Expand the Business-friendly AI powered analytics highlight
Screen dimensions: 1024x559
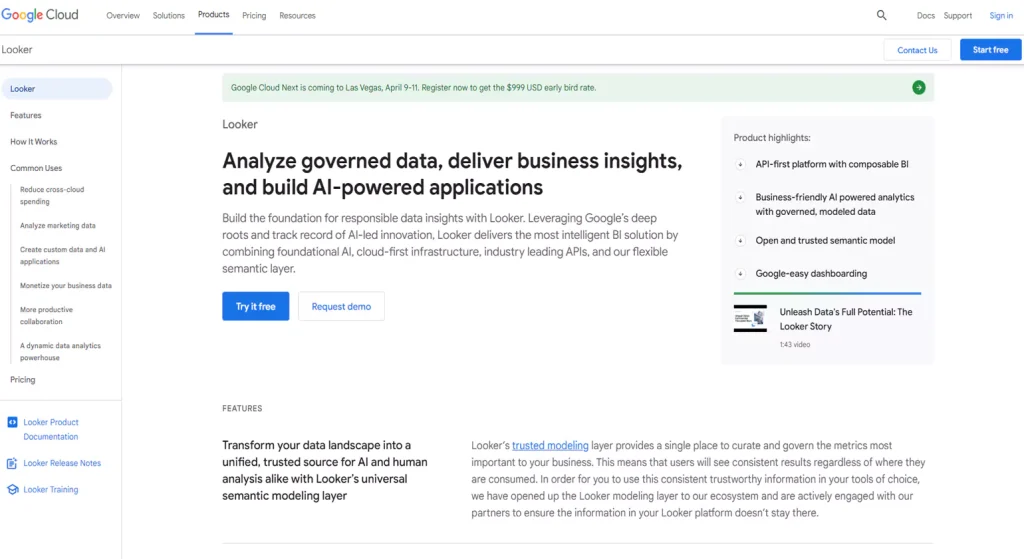point(740,198)
